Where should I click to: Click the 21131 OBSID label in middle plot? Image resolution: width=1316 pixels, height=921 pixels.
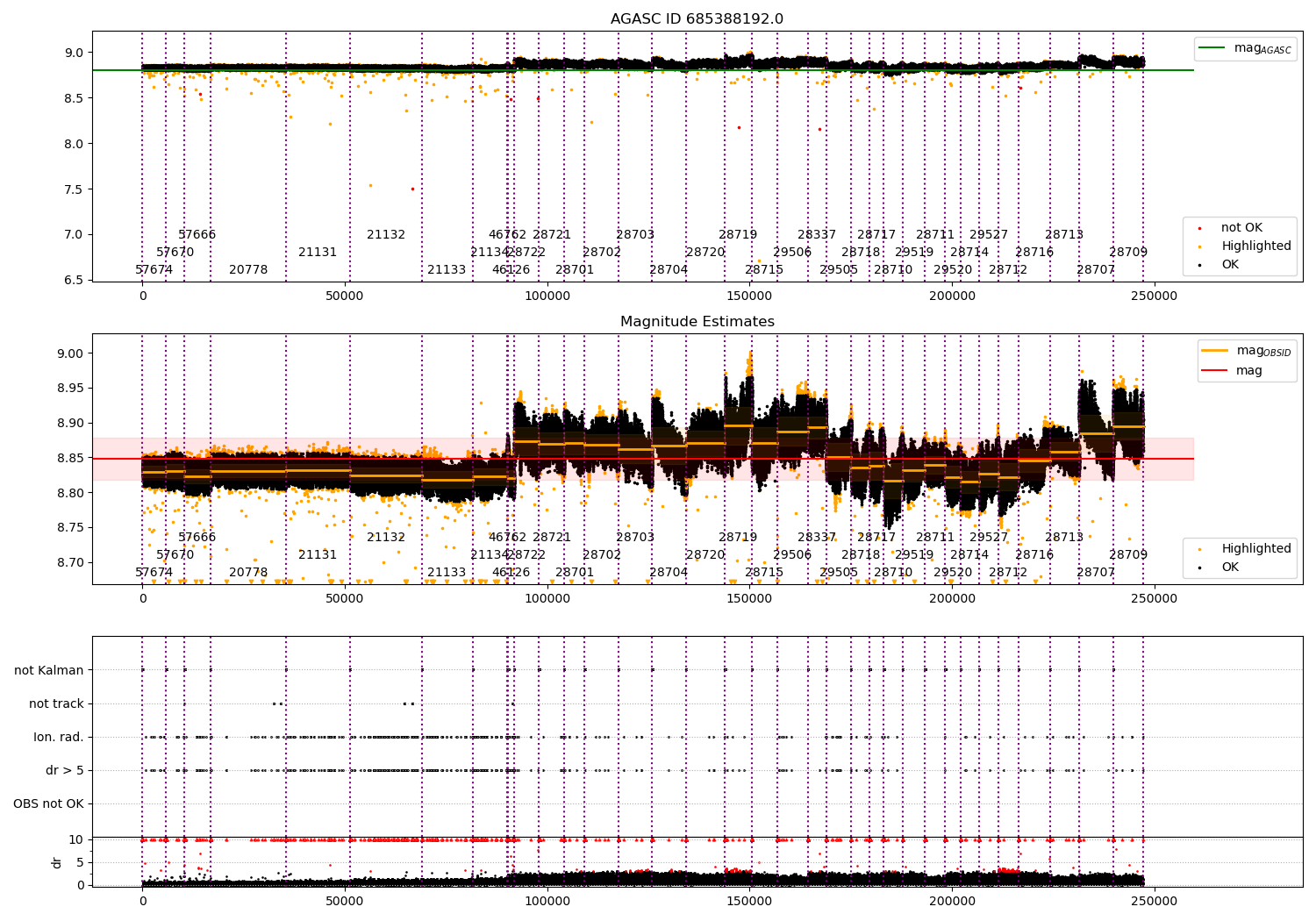point(318,555)
